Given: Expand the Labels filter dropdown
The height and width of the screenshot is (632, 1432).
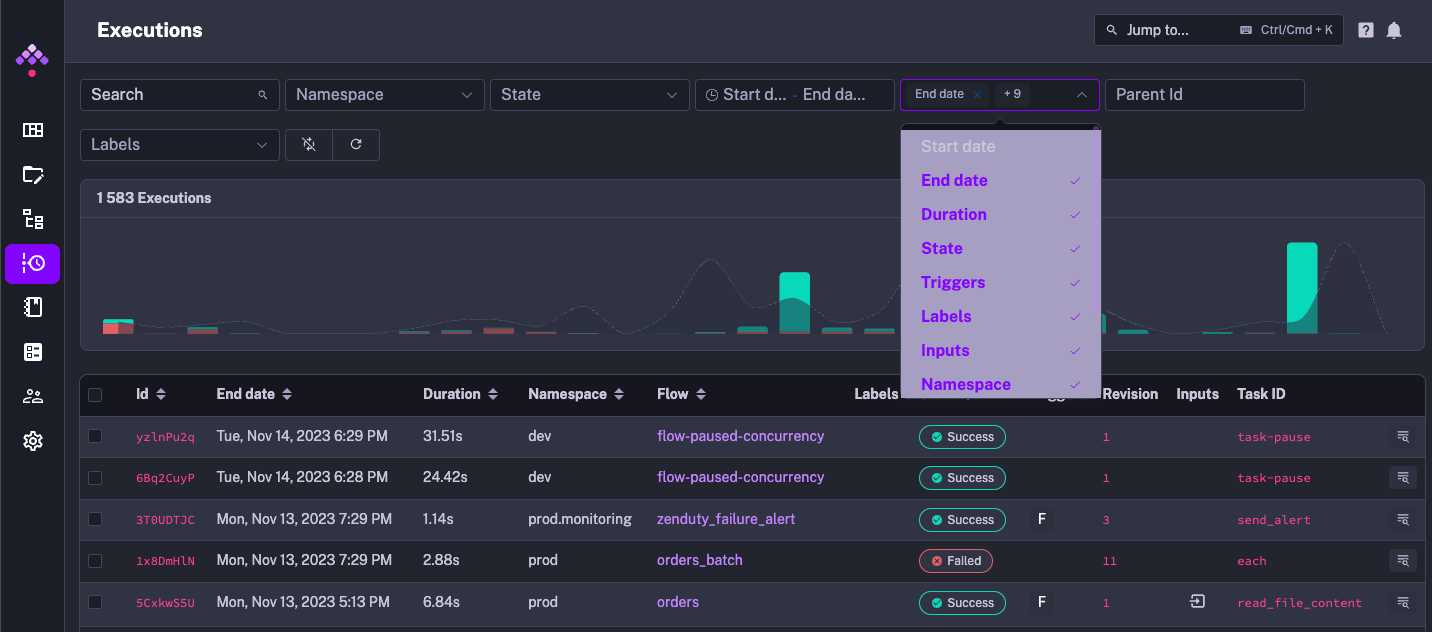Looking at the screenshot, I should [x=179, y=145].
